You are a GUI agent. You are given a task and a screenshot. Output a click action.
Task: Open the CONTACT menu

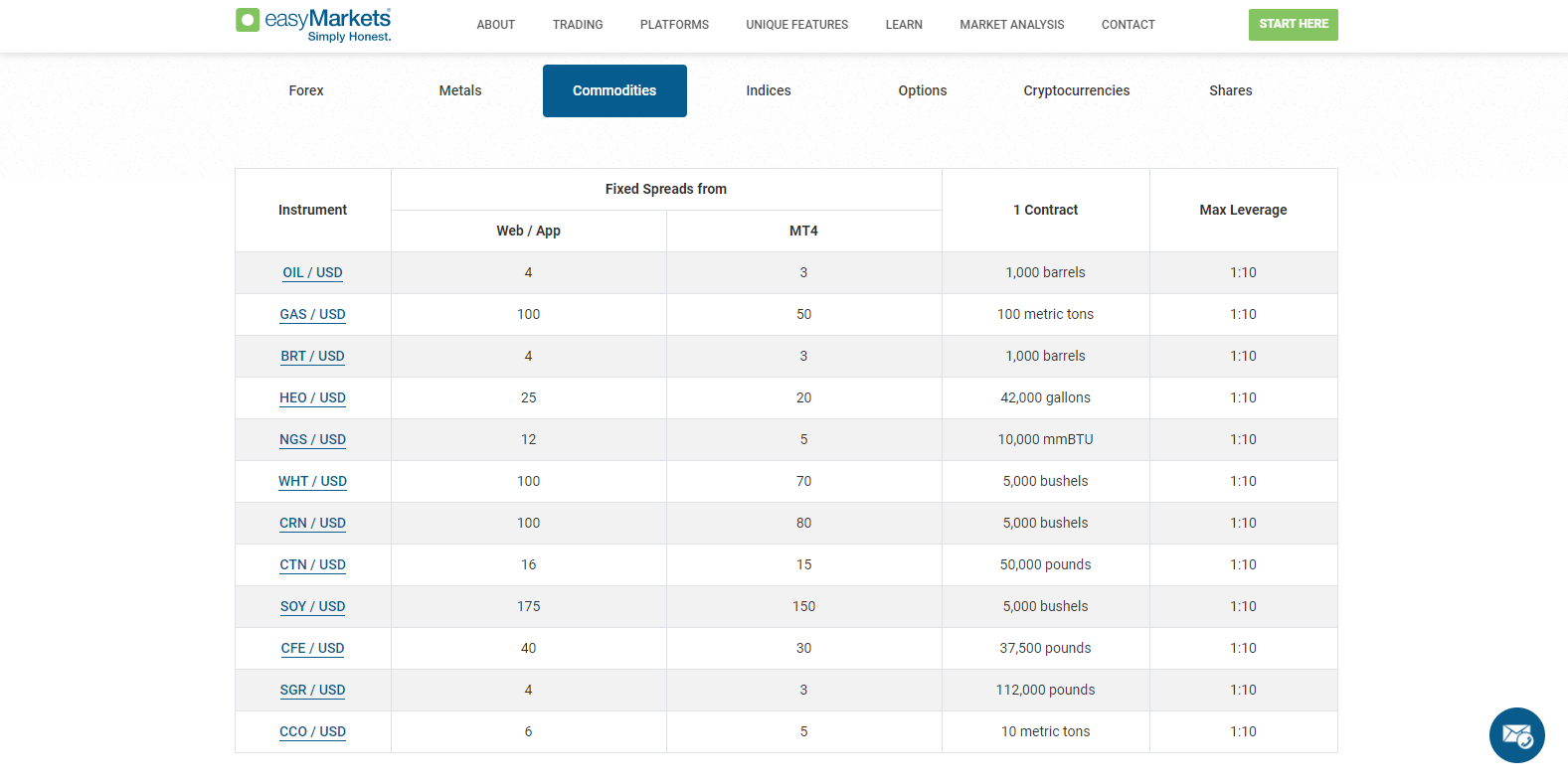coord(1129,25)
